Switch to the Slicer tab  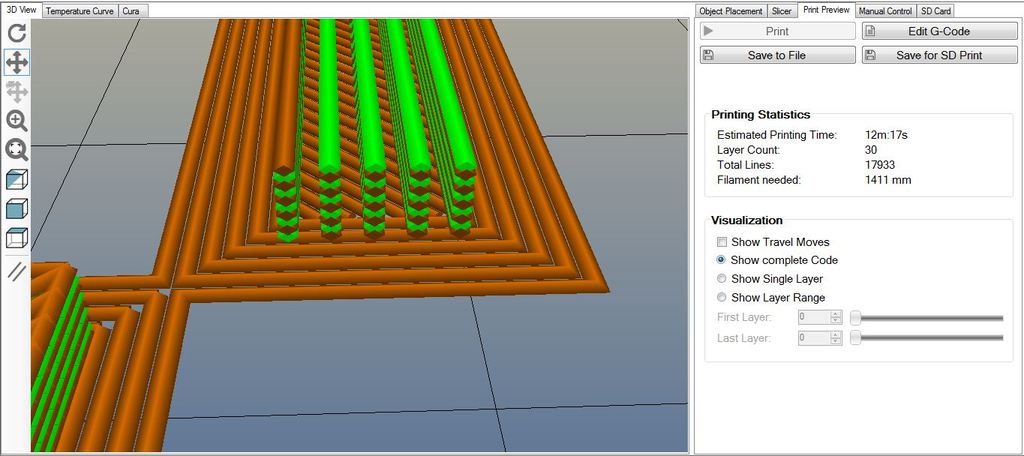click(x=782, y=11)
